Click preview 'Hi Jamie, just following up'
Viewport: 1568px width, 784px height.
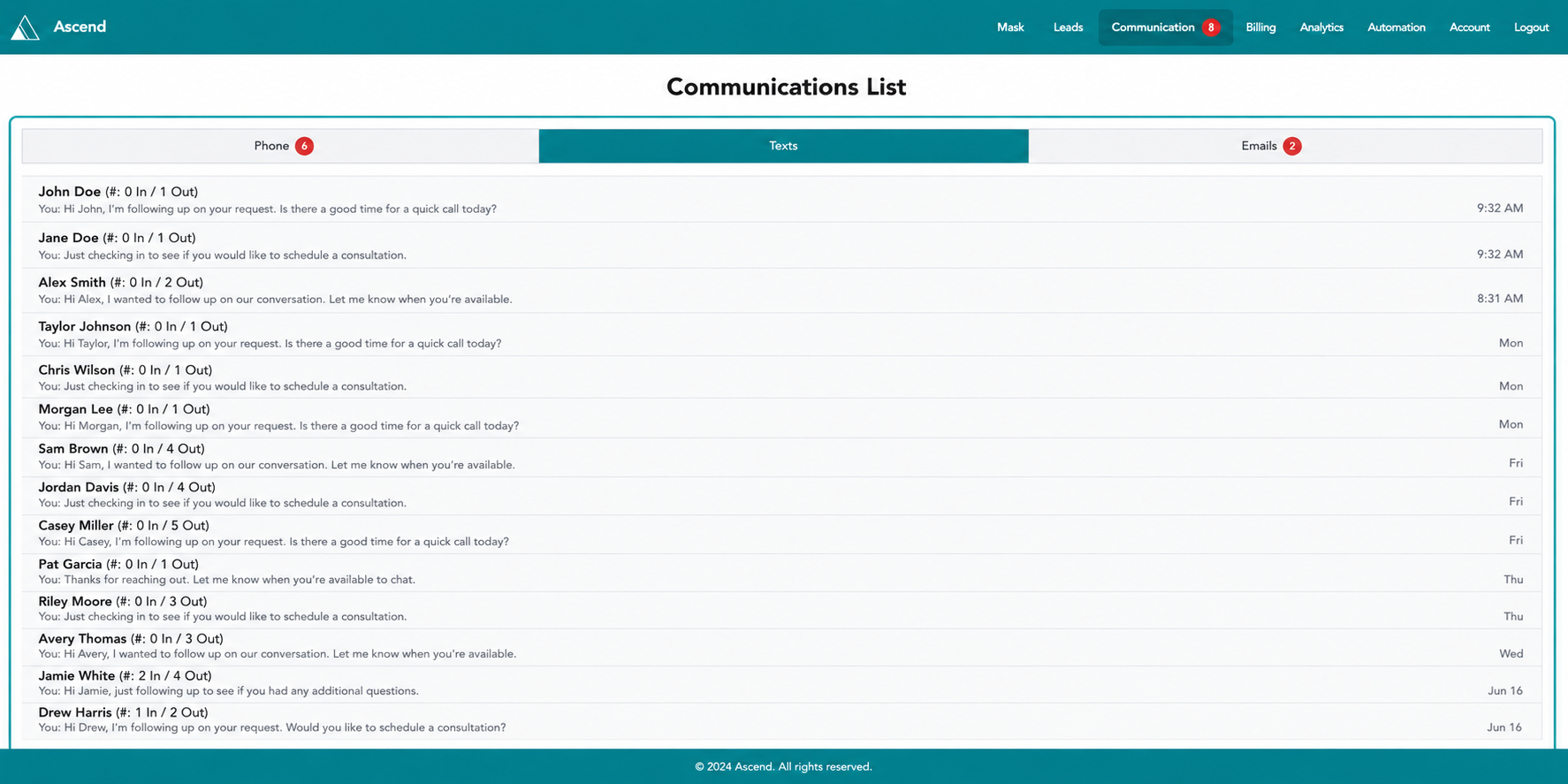tap(229, 691)
